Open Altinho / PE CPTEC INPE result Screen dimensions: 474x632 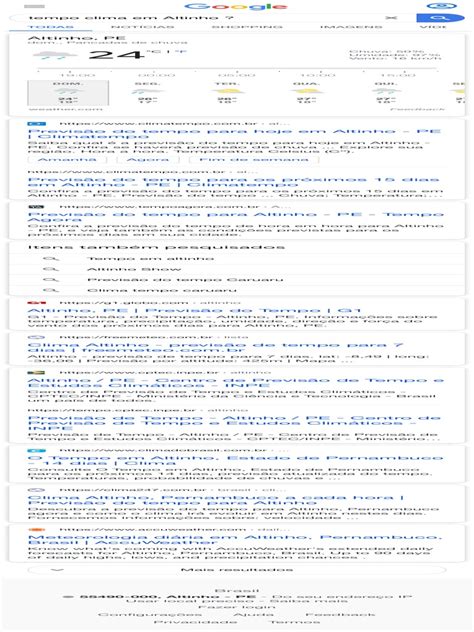236,383
